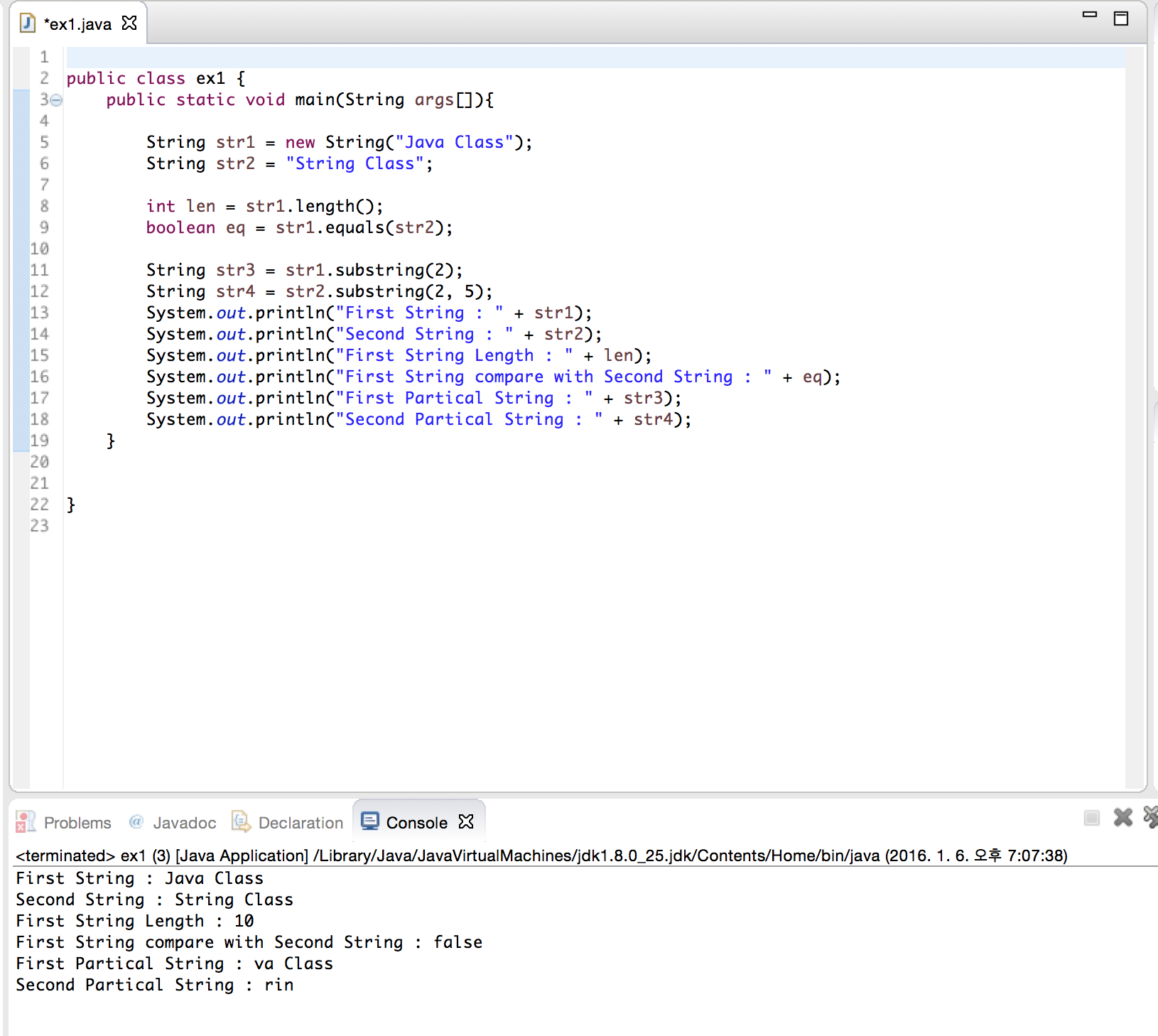Click the Terminate console button
This screenshot has height=1036, width=1158.
(1092, 818)
